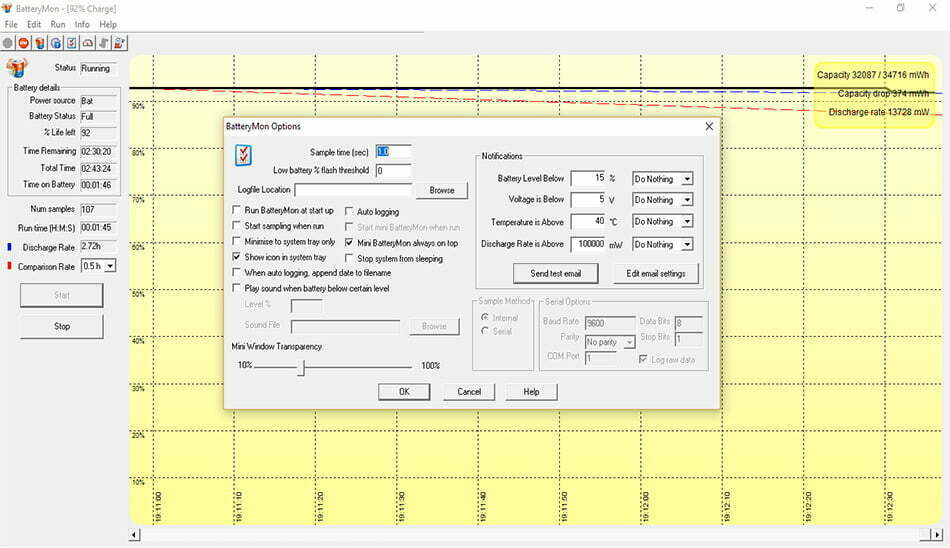Enable Play sound when battery below level

click(236, 289)
